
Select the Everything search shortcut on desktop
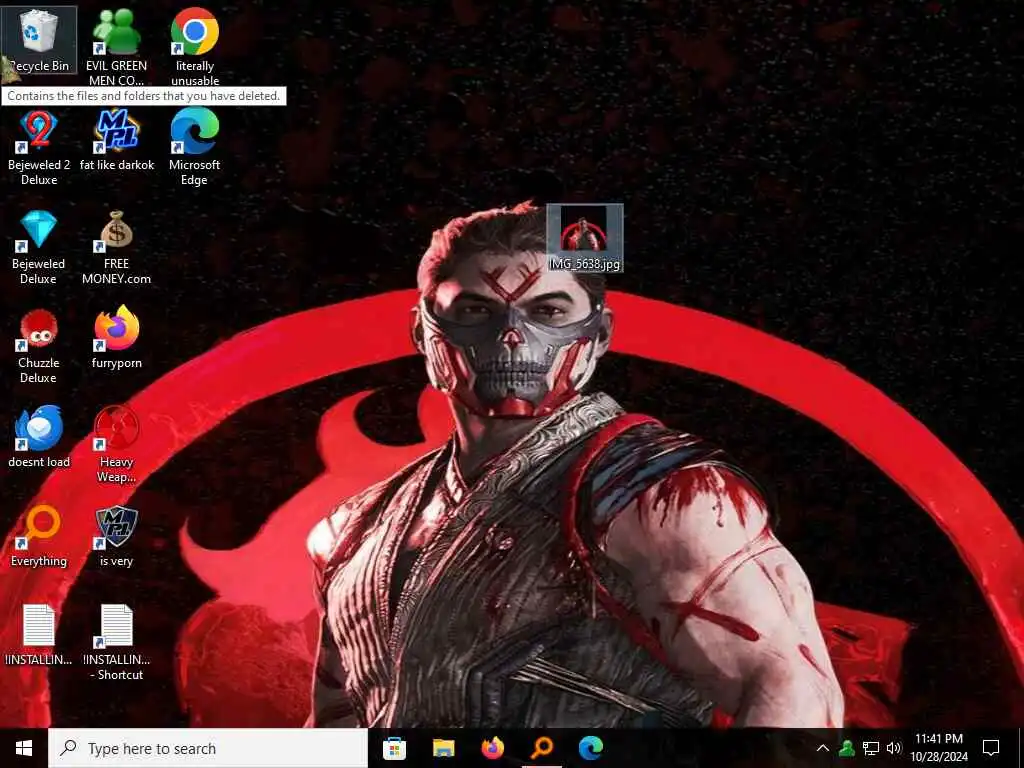(39, 536)
